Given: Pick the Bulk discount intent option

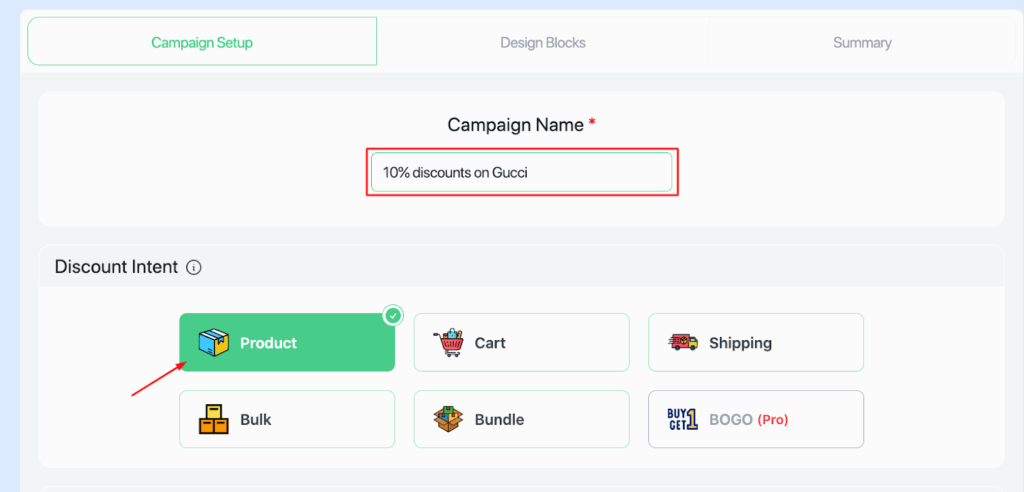Looking at the screenshot, I should coord(287,419).
